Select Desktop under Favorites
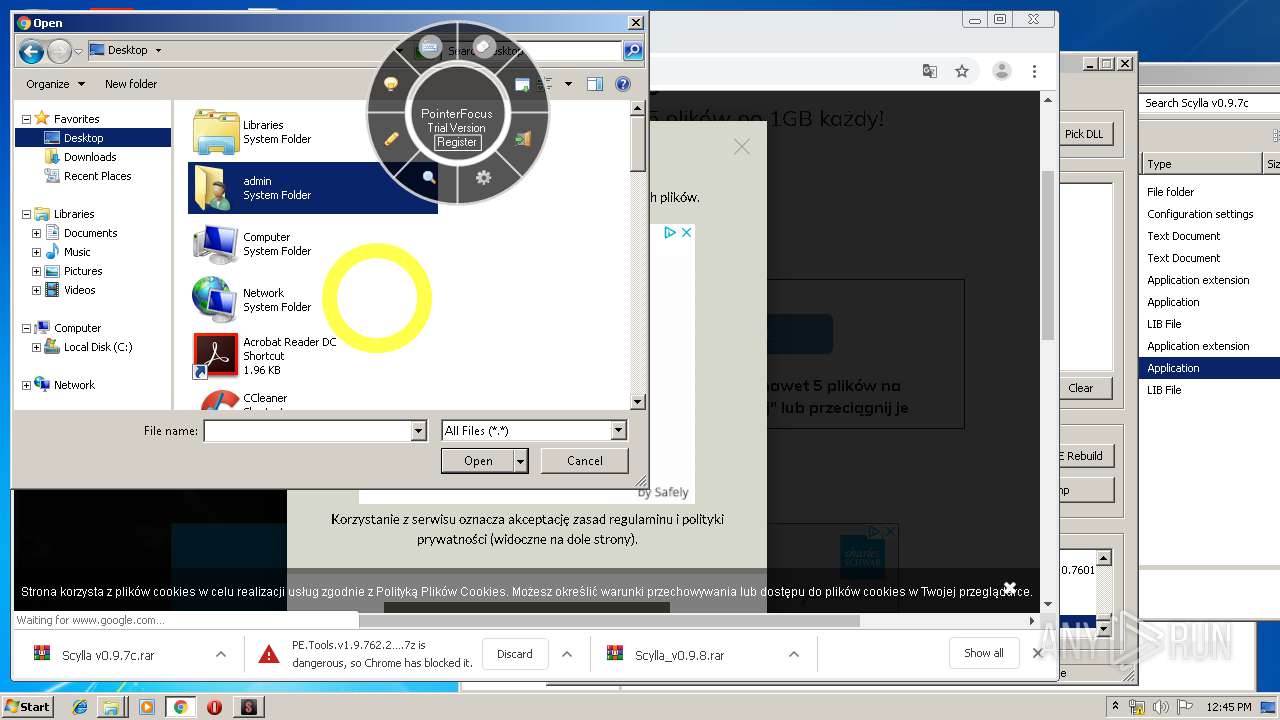The height and width of the screenshot is (720, 1280). click(83, 138)
